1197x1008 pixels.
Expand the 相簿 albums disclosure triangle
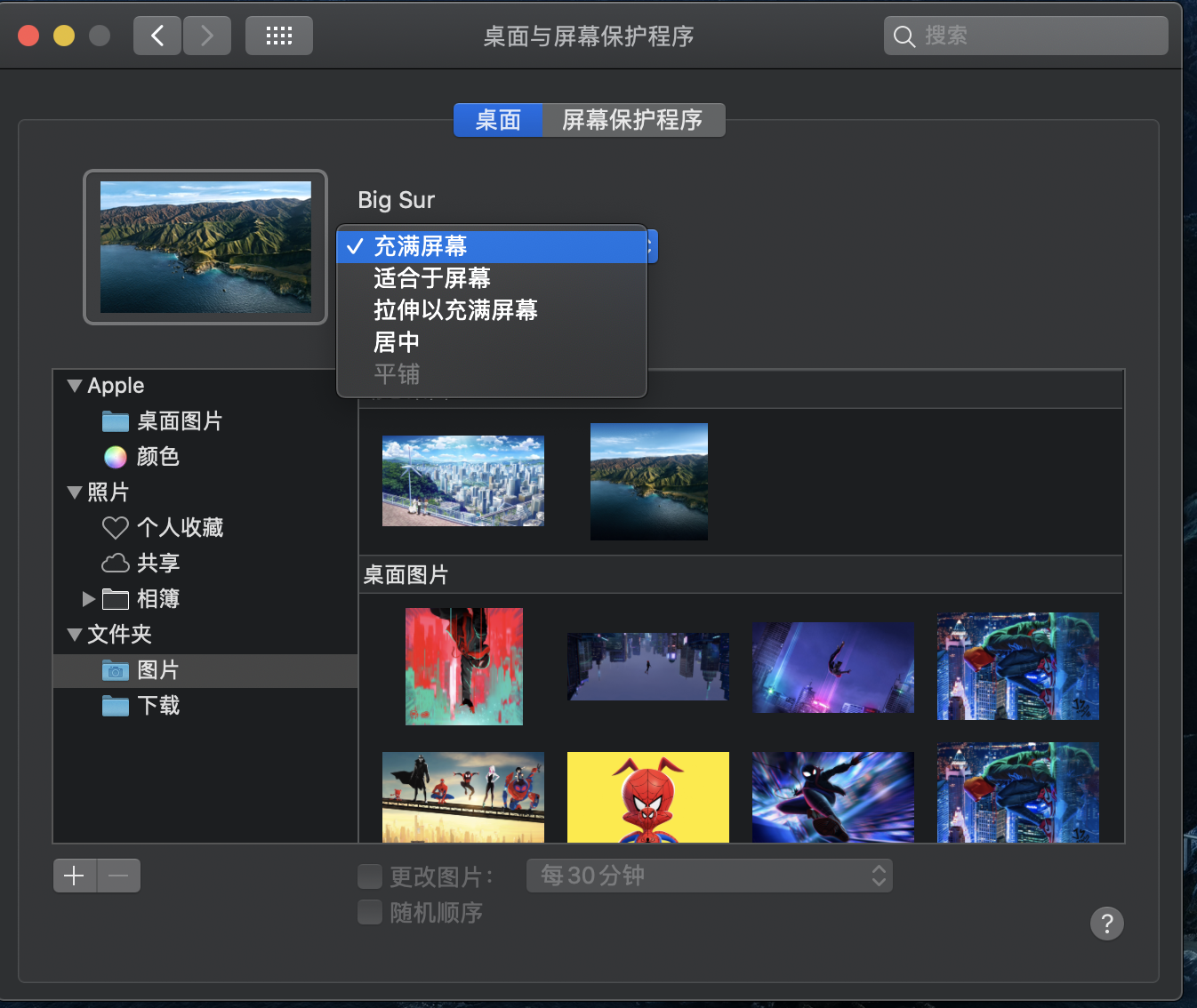point(88,599)
